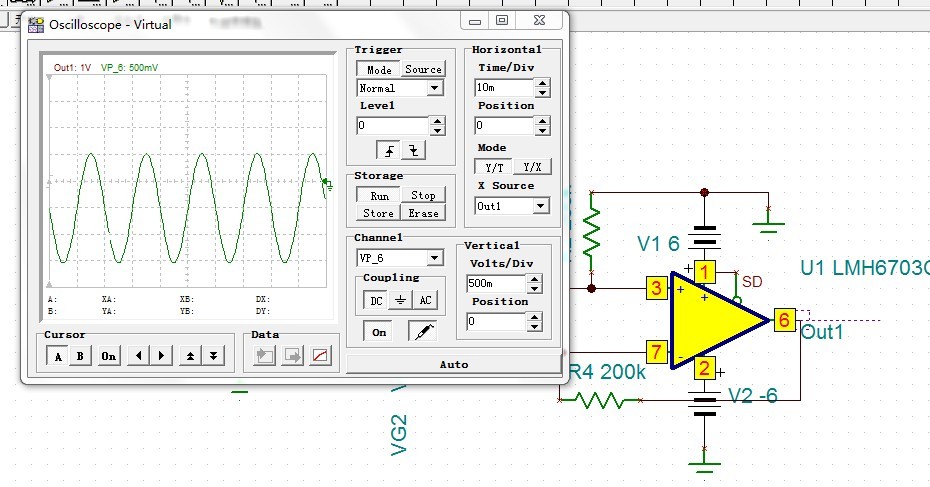Increase trigger Level with up spinner
This screenshot has width=930, height=487.
[x=437, y=121]
